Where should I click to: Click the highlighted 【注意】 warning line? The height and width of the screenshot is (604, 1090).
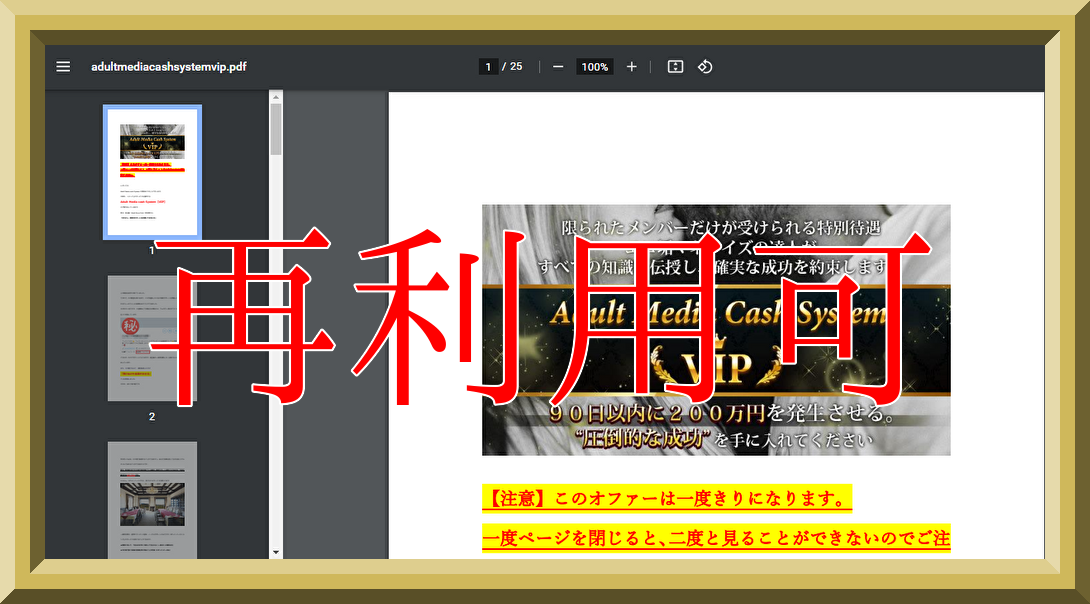(x=666, y=498)
